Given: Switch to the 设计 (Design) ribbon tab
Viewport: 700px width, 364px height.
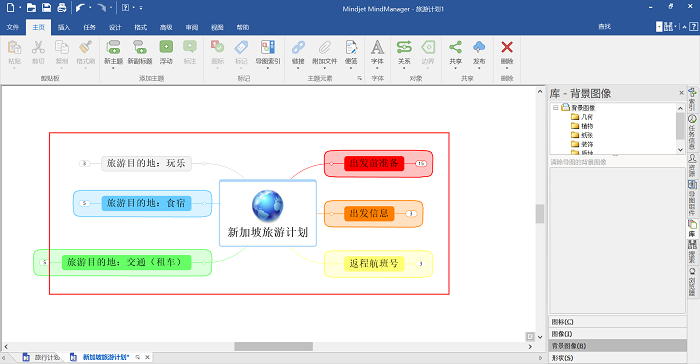Looking at the screenshot, I should pyautogui.click(x=115, y=27).
